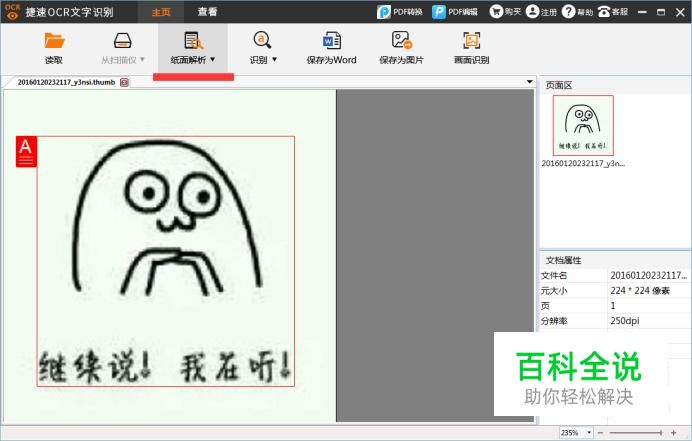
Task: Click the zoom out minus button
Action: click(x=600, y=433)
